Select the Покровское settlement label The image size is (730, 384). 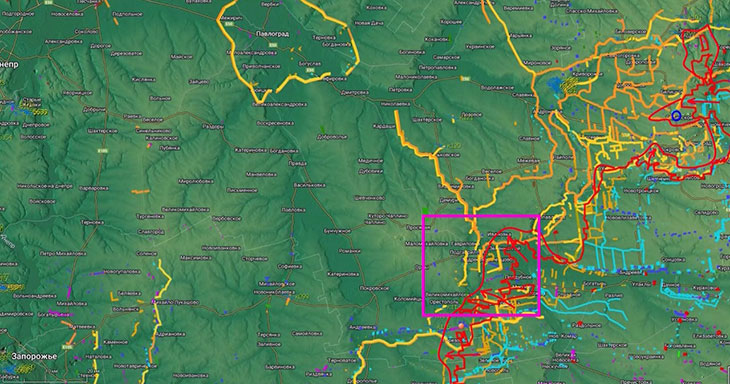coord(374,289)
